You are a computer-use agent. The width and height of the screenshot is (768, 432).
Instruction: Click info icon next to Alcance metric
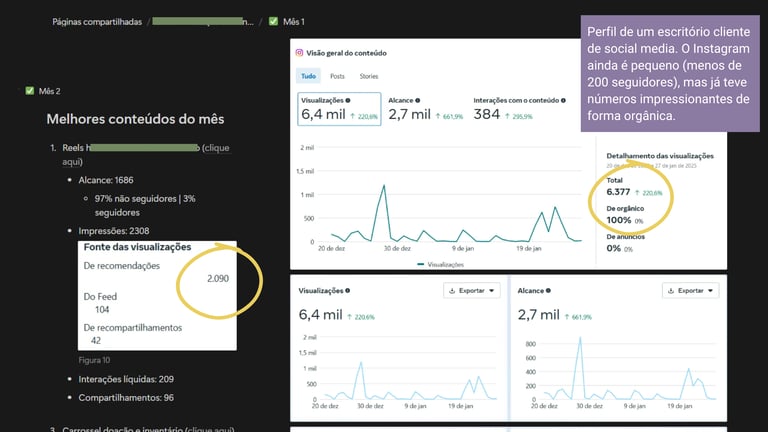[417, 100]
